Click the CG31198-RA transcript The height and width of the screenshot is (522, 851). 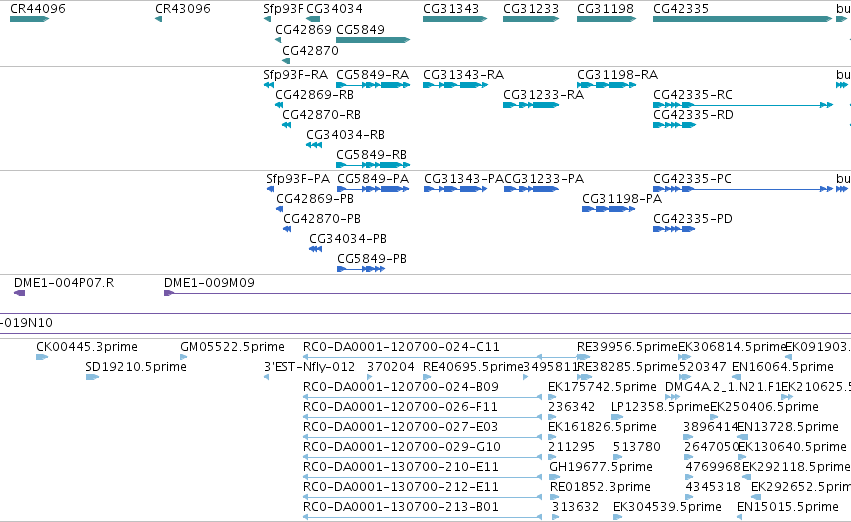point(606,85)
